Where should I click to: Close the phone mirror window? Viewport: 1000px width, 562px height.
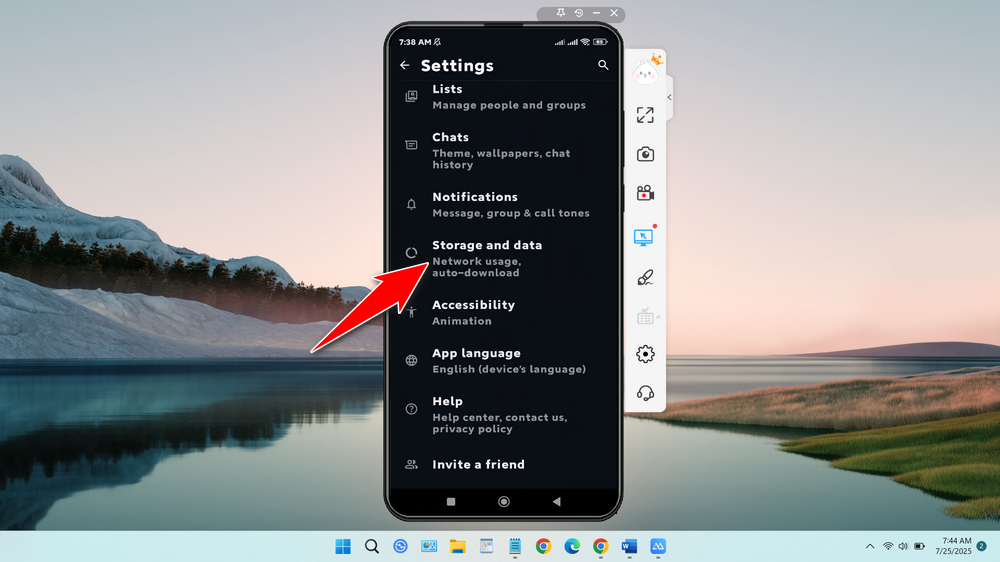click(x=614, y=13)
